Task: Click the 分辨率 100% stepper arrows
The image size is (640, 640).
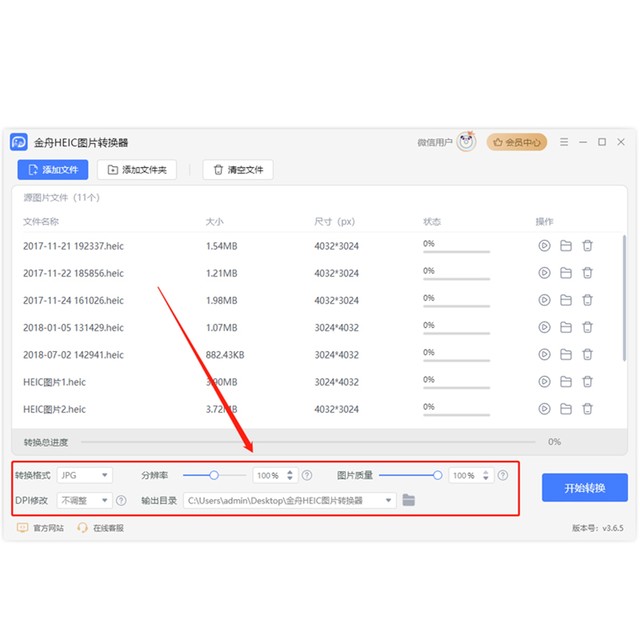Action: pyautogui.click(x=290, y=475)
